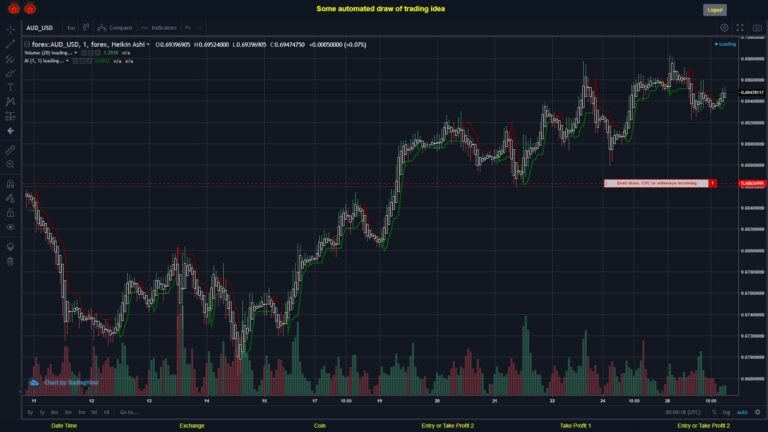This screenshot has width=768, height=432.
Task: Click the Go to... button
Action: pyautogui.click(x=128, y=412)
